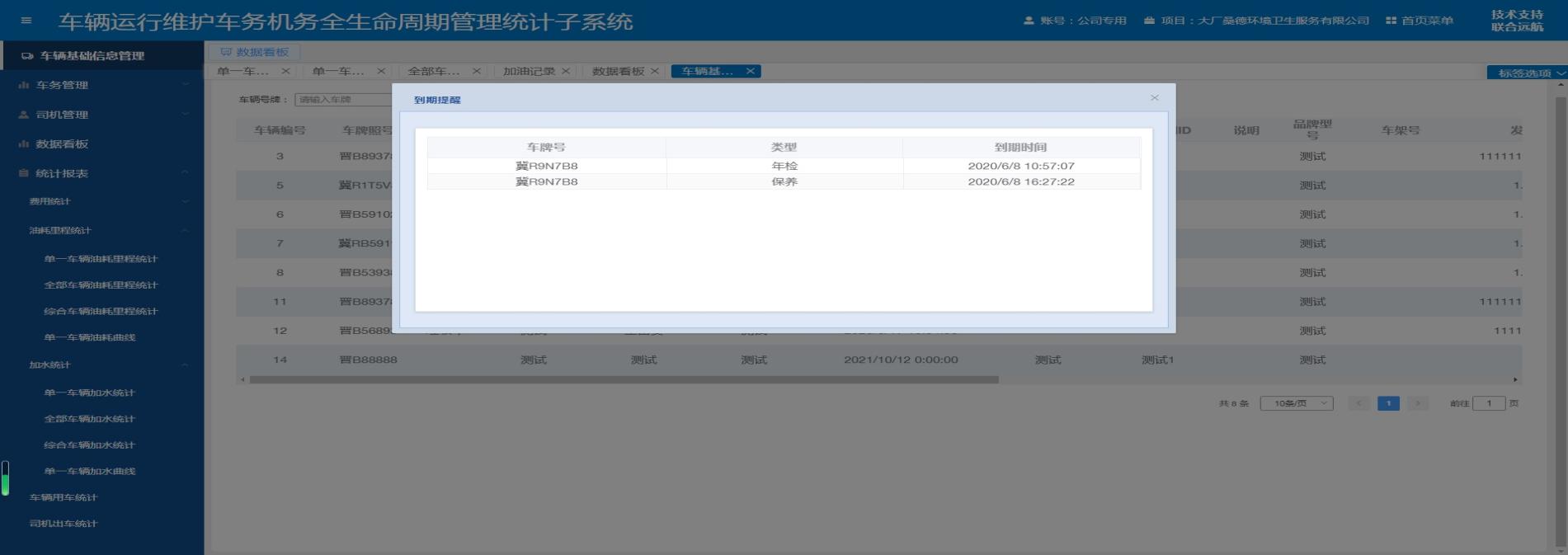Screen dimensions: 1568x555
Task: Select vehicle row 晋B88888
Action: click(x=878, y=360)
